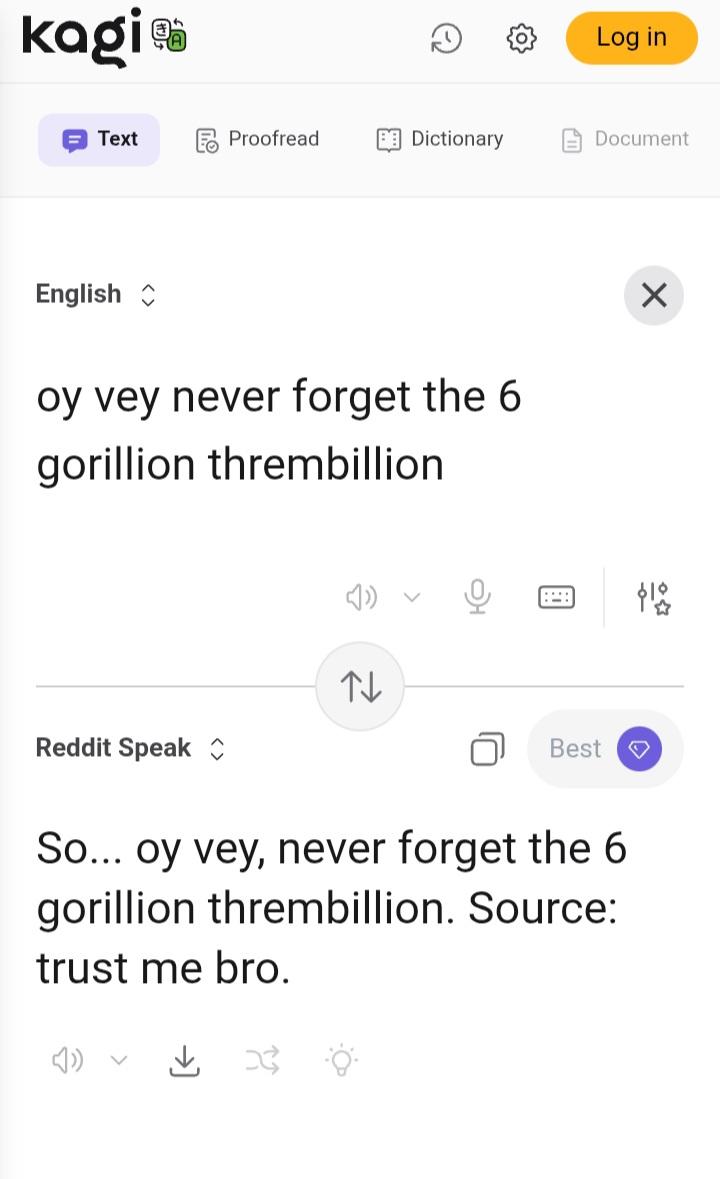Toggle the Best quality mode
This screenshot has width=720, height=1179.
[x=605, y=748]
